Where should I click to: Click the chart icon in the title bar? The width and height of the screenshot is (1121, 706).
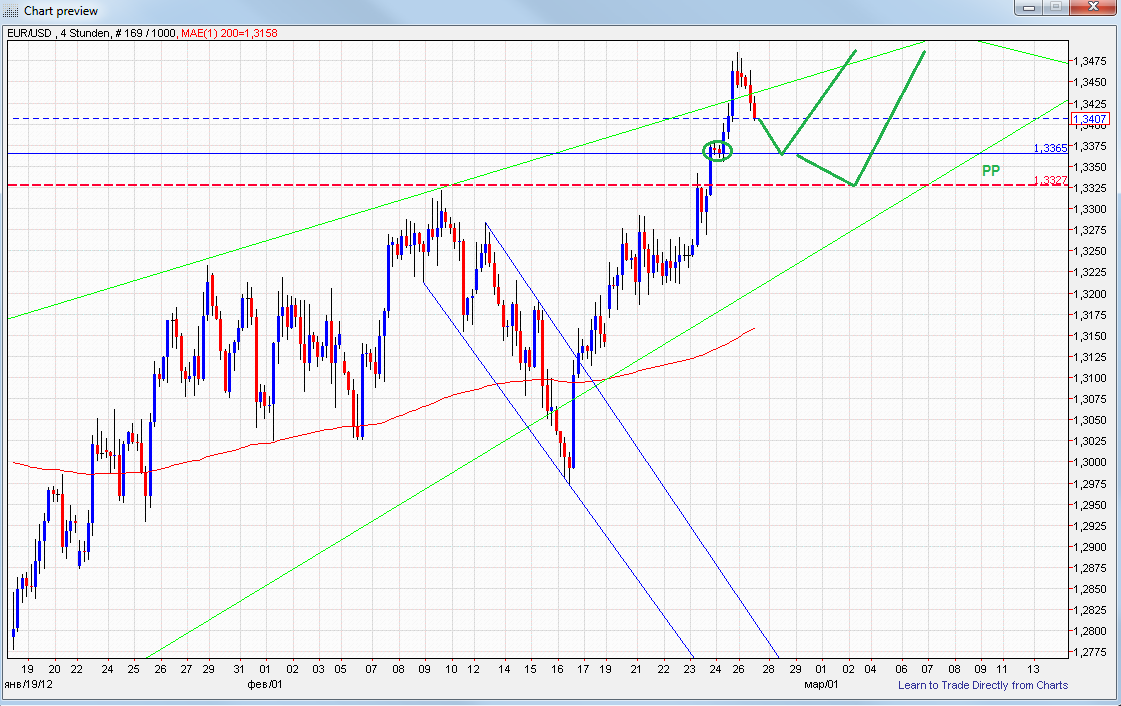(x=12, y=11)
